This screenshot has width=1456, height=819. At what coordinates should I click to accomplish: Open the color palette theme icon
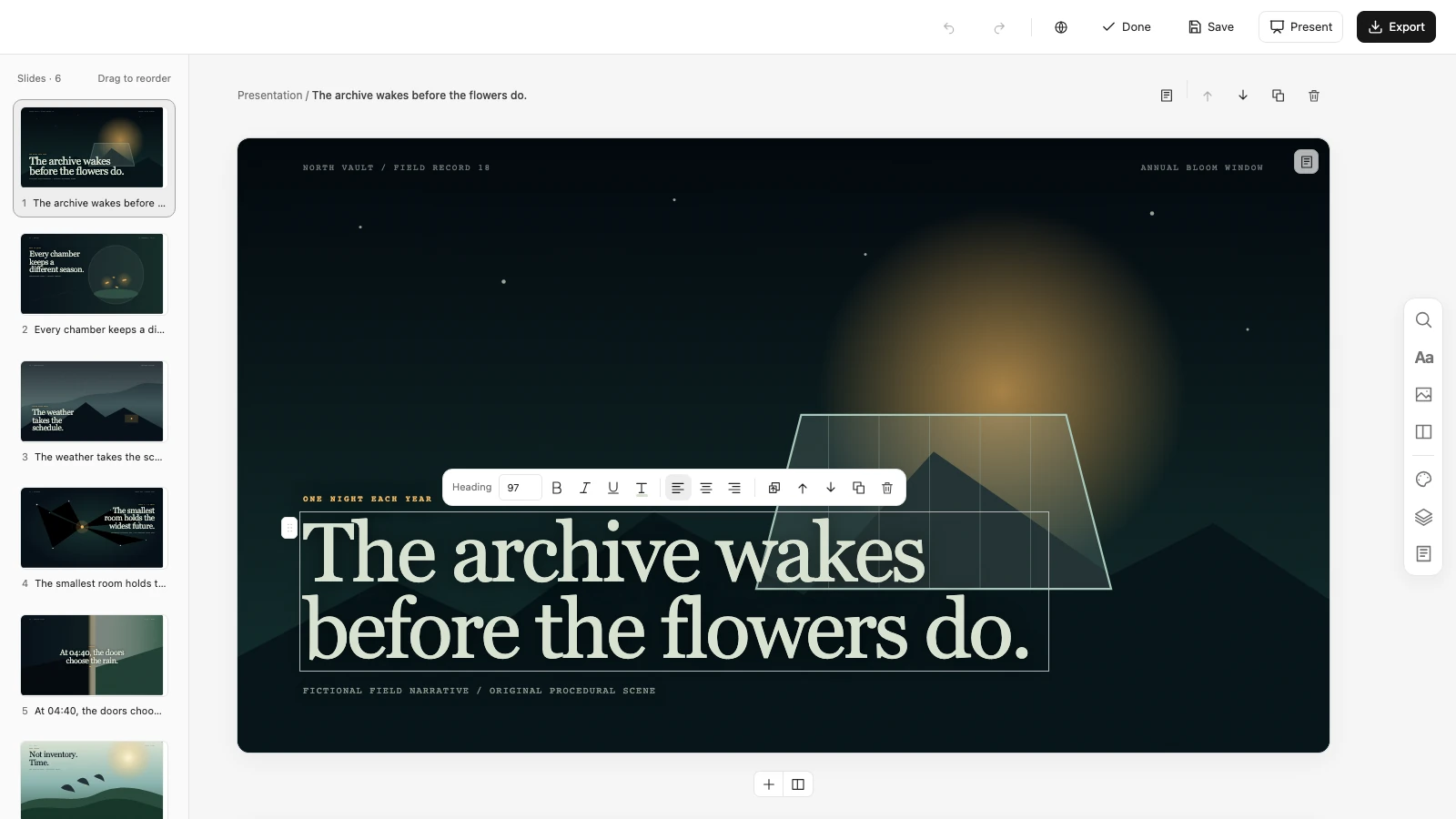[1424, 480]
